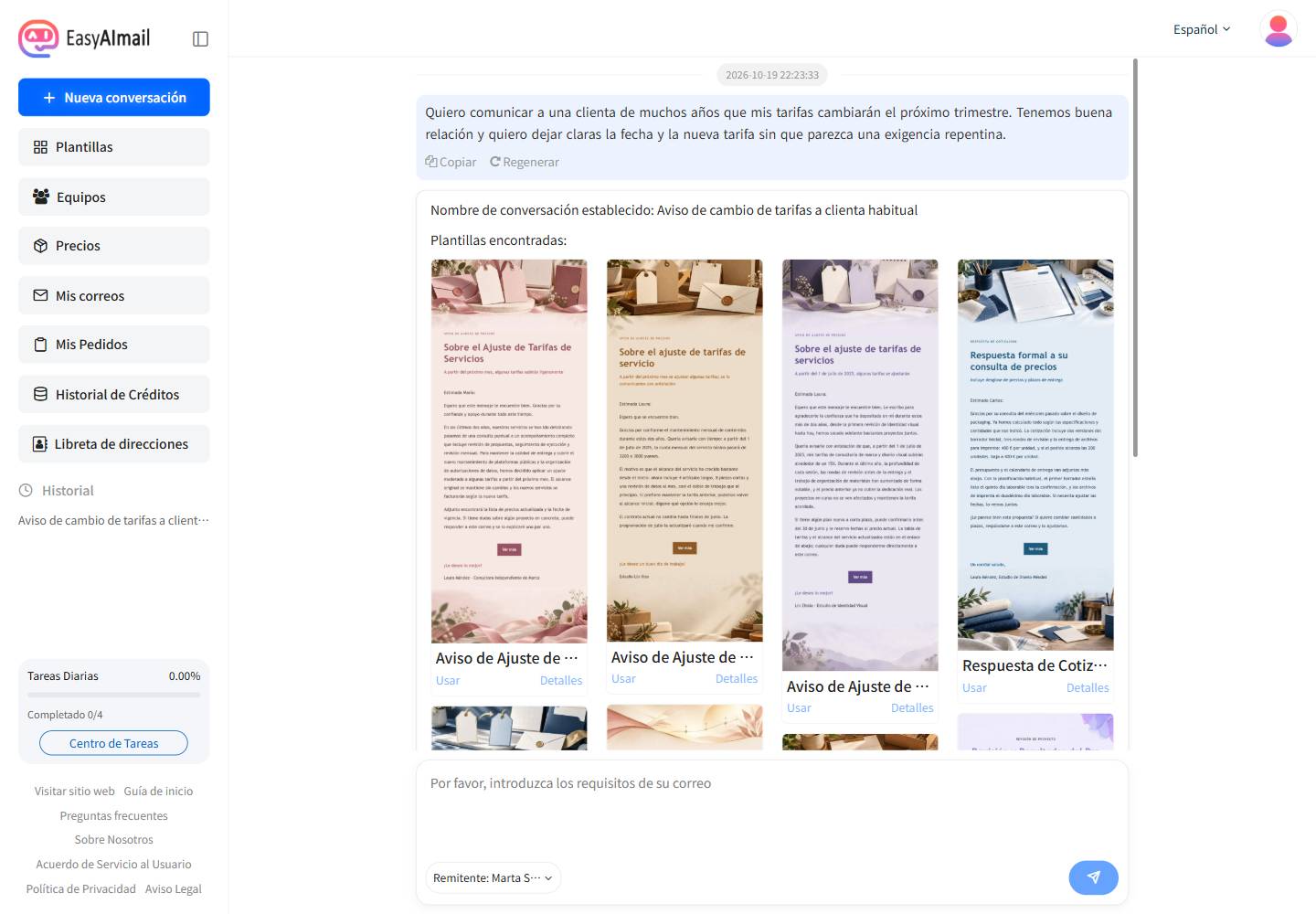
Task: Click the Tareas Diarias progress bar
Action: pos(114,695)
